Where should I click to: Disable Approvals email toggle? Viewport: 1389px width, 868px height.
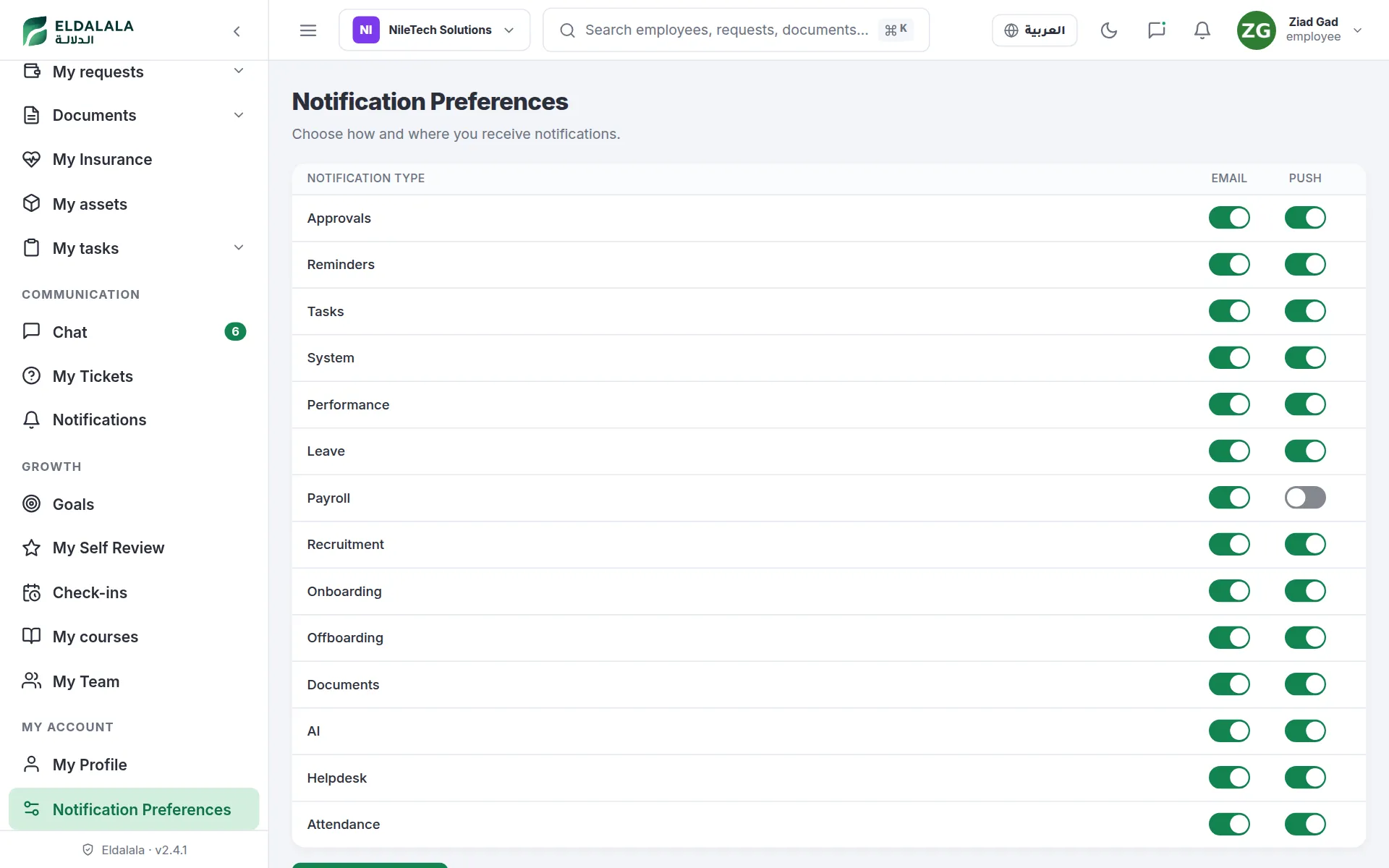pyautogui.click(x=1229, y=218)
